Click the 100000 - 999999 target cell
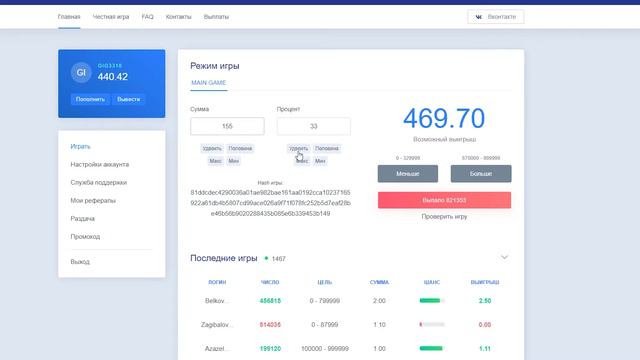Viewport: 640px width, 360px height. click(x=325, y=349)
